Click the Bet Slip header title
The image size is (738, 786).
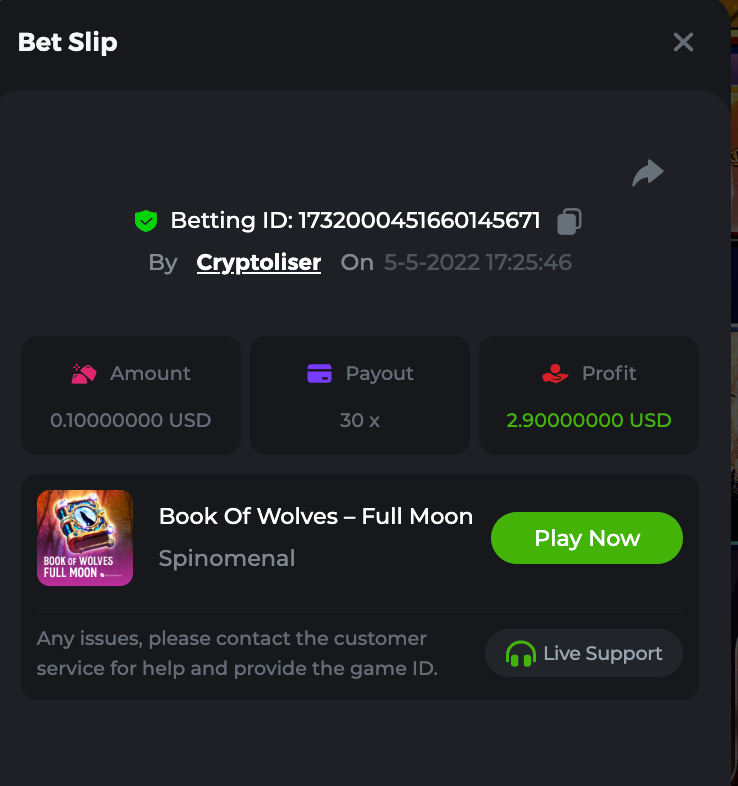click(x=68, y=43)
